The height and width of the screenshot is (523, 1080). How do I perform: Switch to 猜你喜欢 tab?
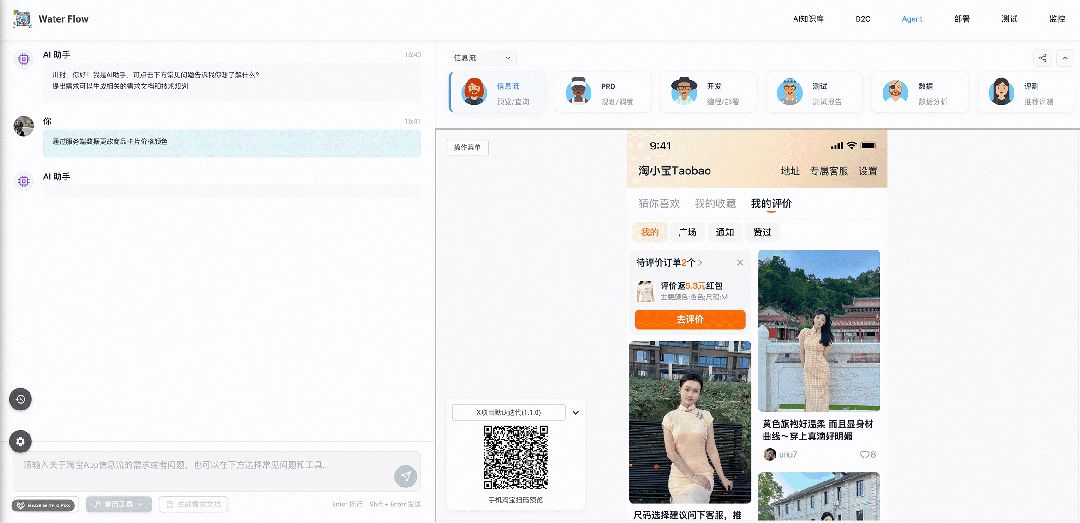[x=659, y=204]
